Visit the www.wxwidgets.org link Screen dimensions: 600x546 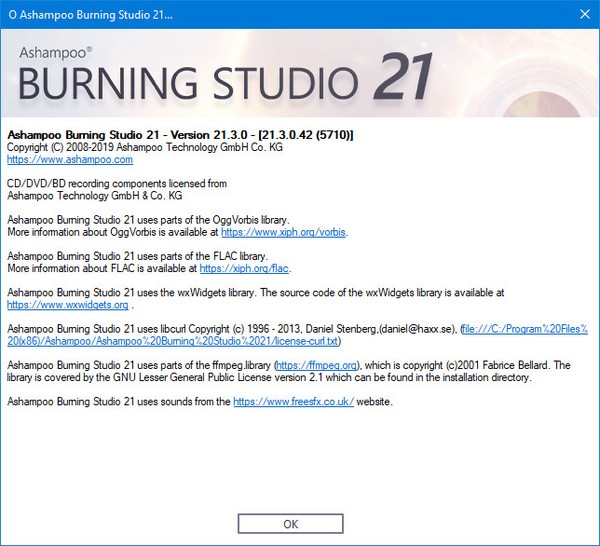click(x=68, y=304)
